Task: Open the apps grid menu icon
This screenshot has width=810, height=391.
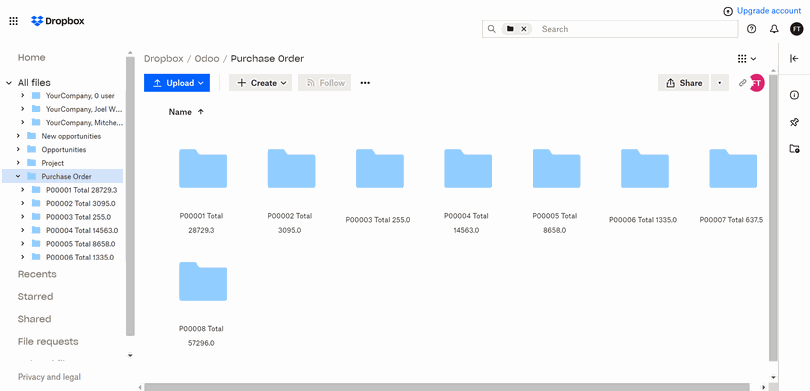Action: (13, 21)
